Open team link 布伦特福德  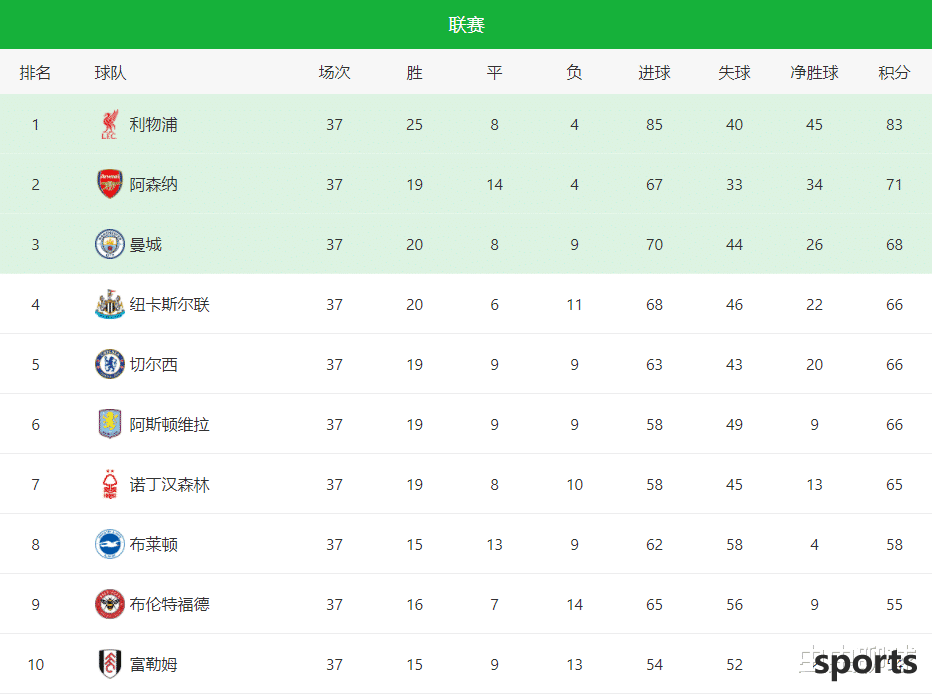tap(169, 604)
